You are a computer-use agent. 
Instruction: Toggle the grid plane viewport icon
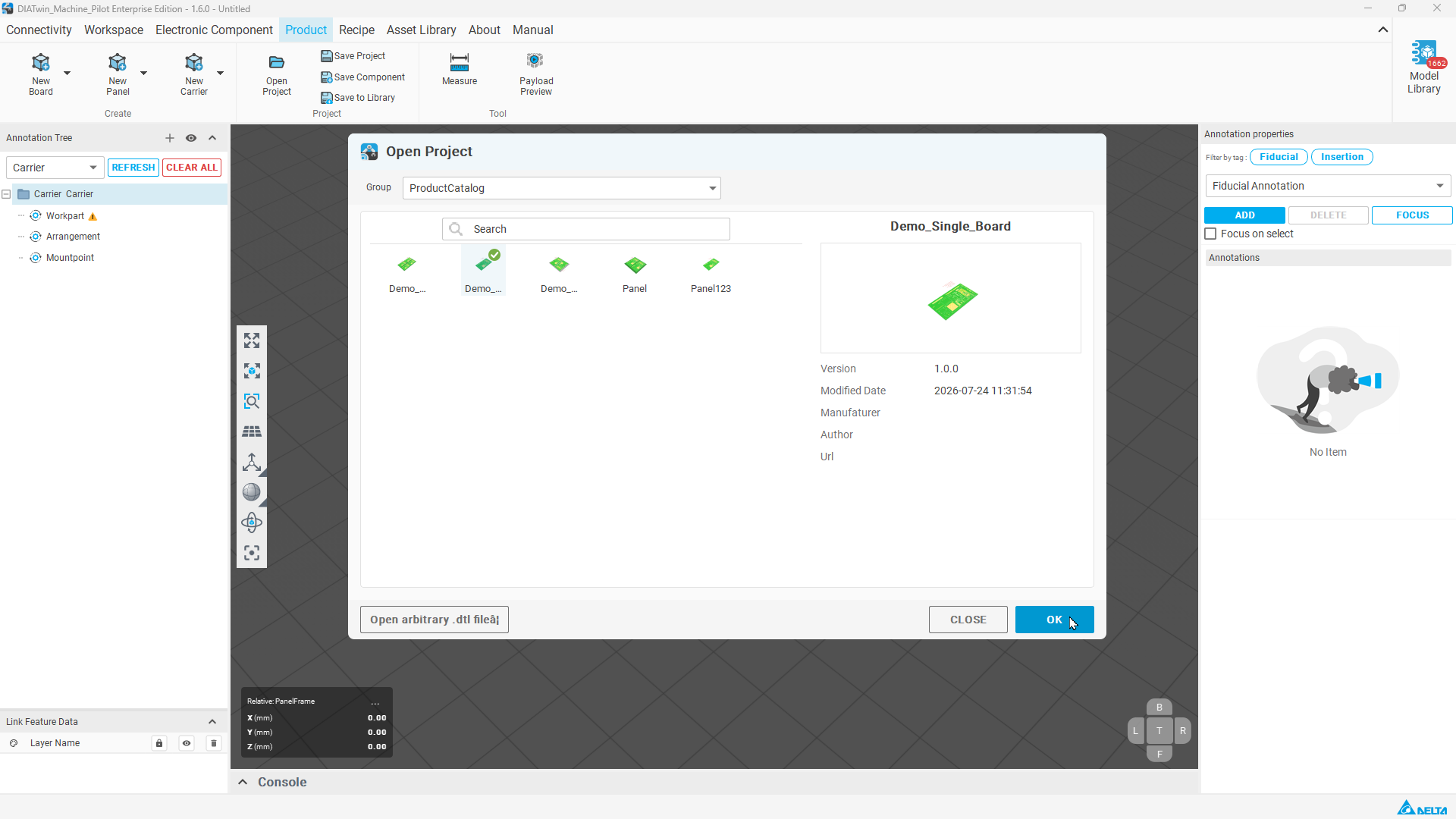252,431
